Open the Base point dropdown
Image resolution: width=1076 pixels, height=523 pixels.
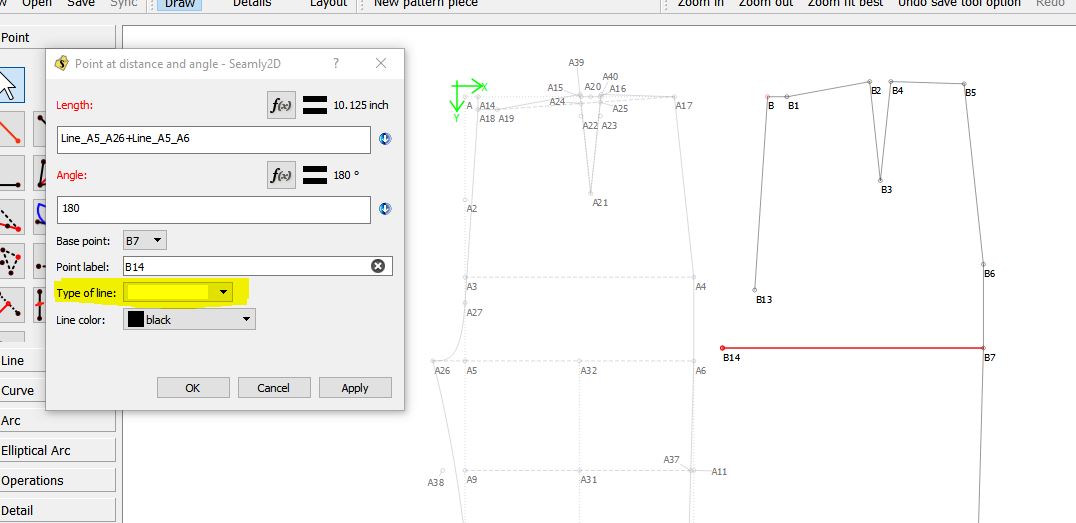pyautogui.click(x=144, y=240)
